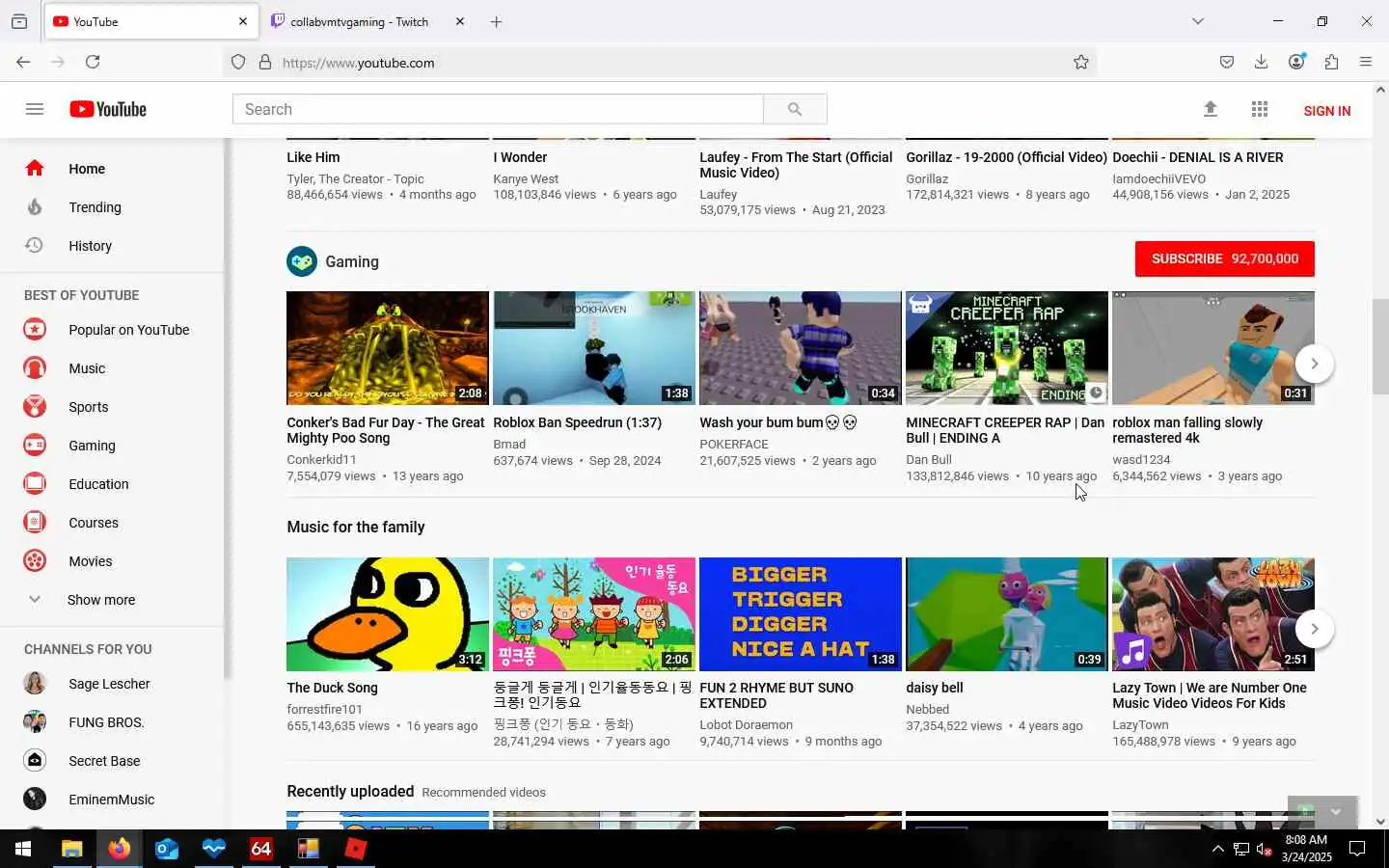Open the Sports channel in sidebar
1389x868 pixels.
[x=88, y=407]
